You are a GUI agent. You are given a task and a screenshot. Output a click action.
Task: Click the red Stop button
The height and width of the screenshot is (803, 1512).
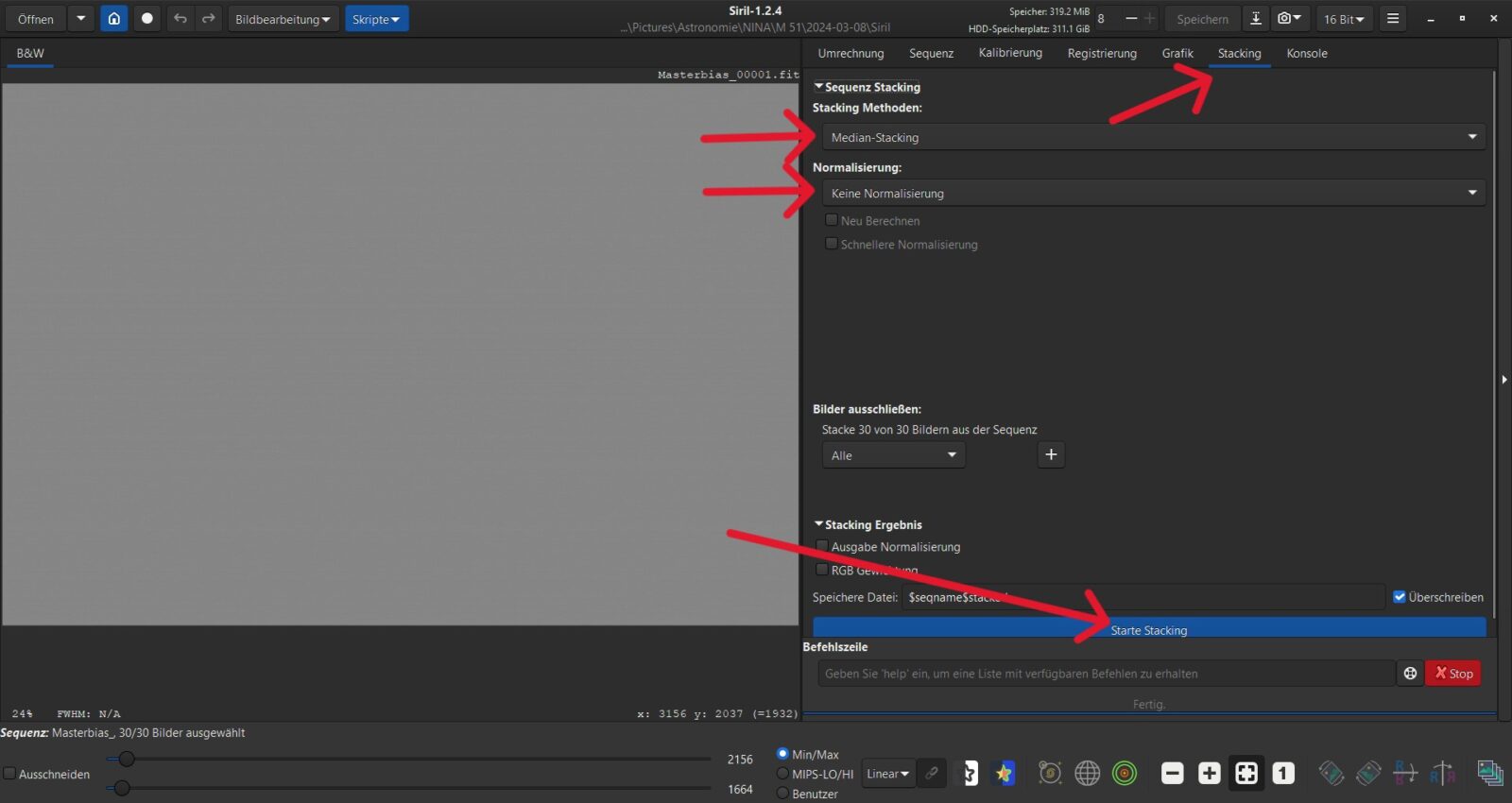coord(1453,674)
